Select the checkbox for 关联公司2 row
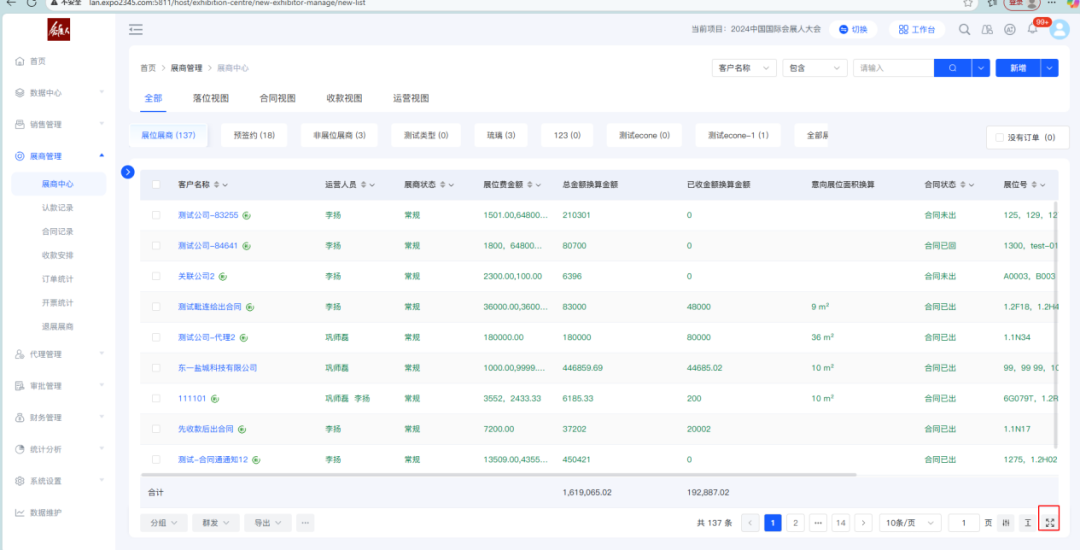This screenshot has height=550, width=1080. [x=156, y=276]
